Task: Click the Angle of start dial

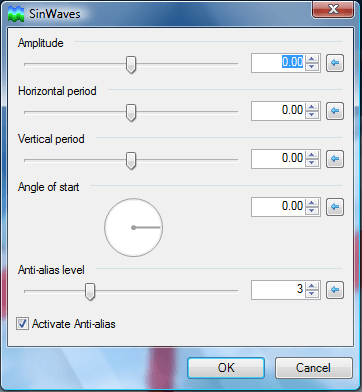Action: 134,227
